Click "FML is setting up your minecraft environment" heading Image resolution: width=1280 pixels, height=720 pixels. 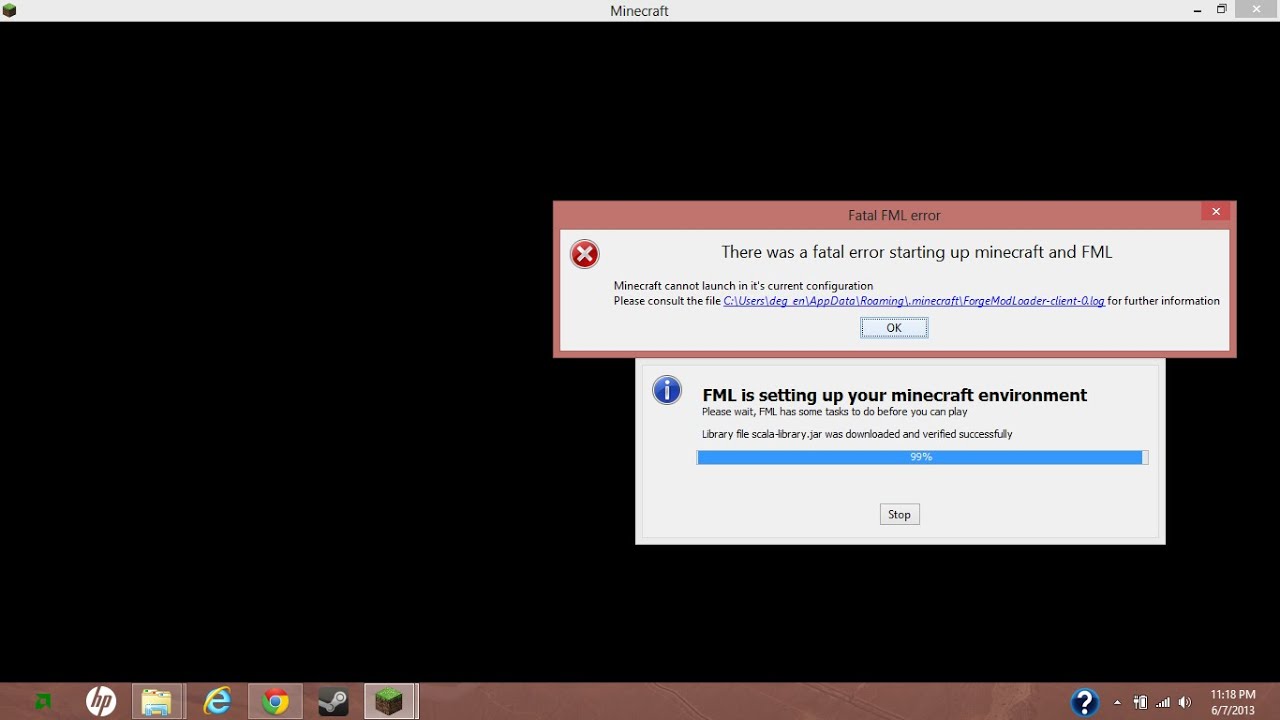[894, 395]
